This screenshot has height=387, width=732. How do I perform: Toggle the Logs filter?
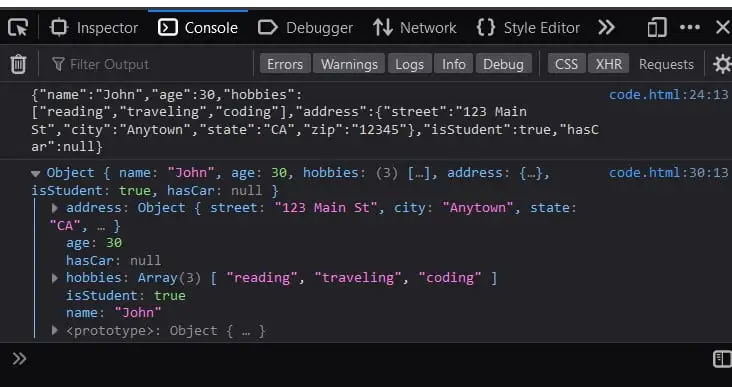coord(409,64)
